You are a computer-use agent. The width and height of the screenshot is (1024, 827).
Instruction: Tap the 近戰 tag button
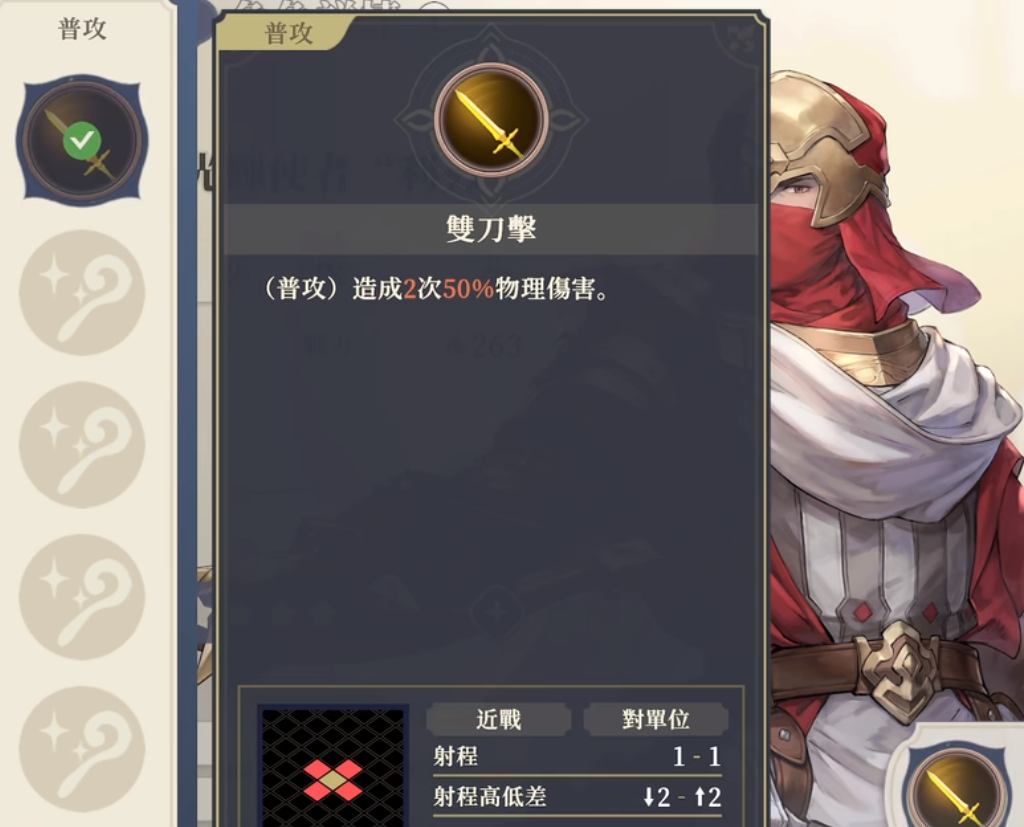(x=499, y=719)
